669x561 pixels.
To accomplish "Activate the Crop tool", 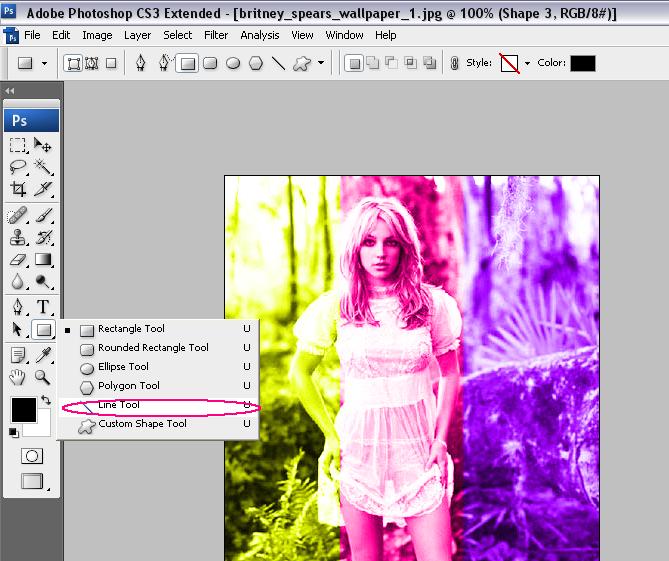I will 19,189.
